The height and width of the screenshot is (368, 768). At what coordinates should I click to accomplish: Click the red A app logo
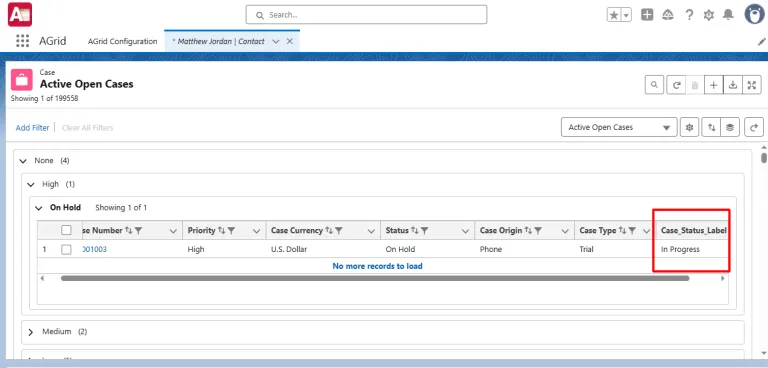(20, 14)
